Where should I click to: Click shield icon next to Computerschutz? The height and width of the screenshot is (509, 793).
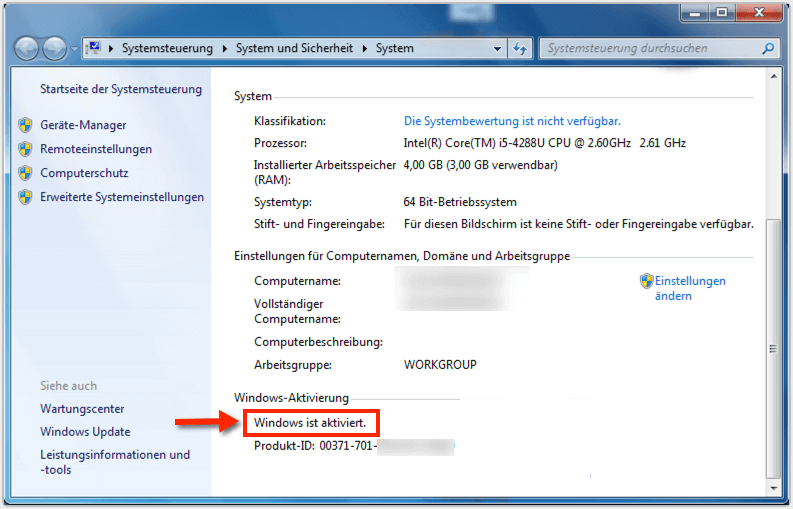(x=25, y=173)
